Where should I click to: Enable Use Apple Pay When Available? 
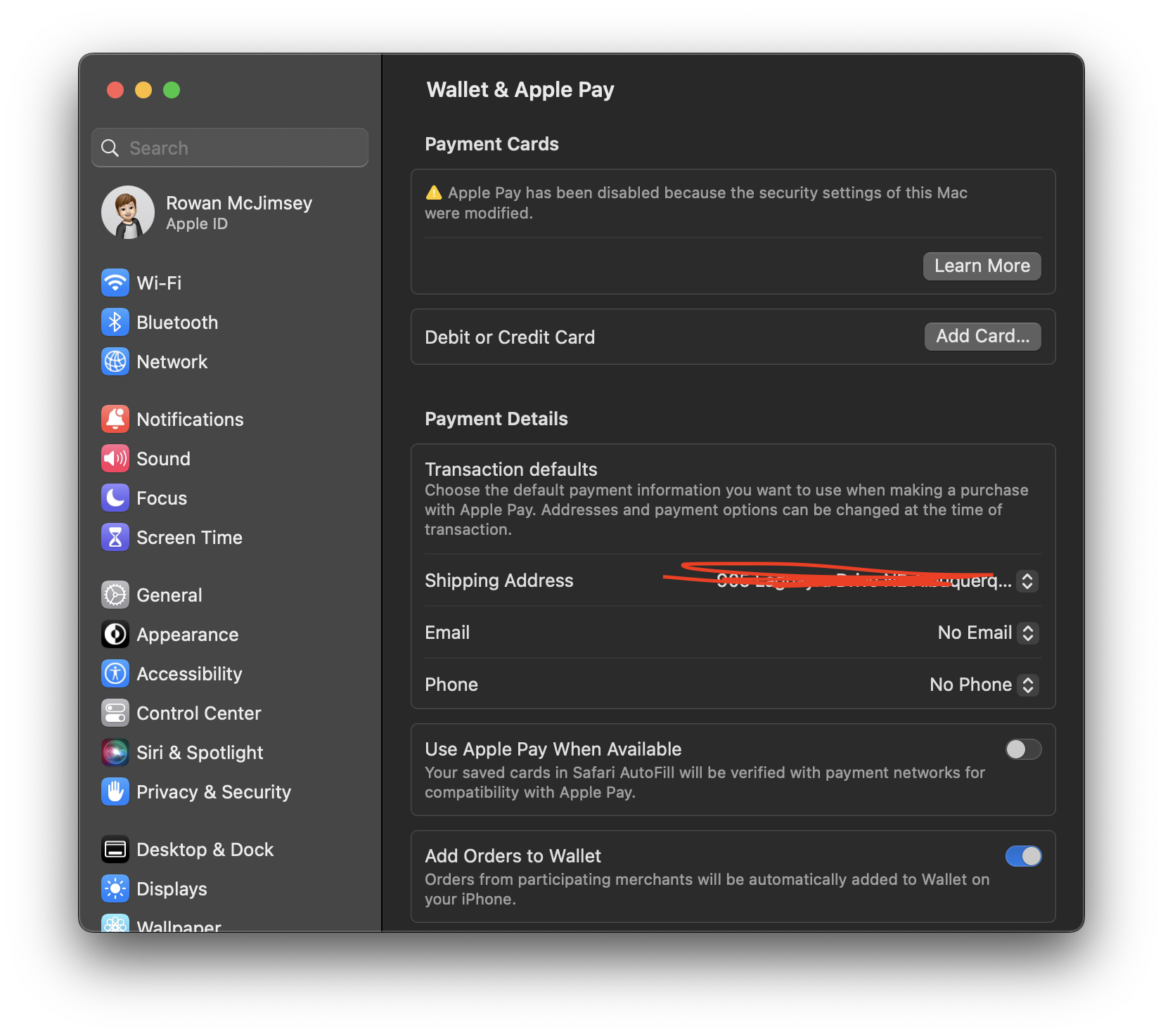point(1023,750)
